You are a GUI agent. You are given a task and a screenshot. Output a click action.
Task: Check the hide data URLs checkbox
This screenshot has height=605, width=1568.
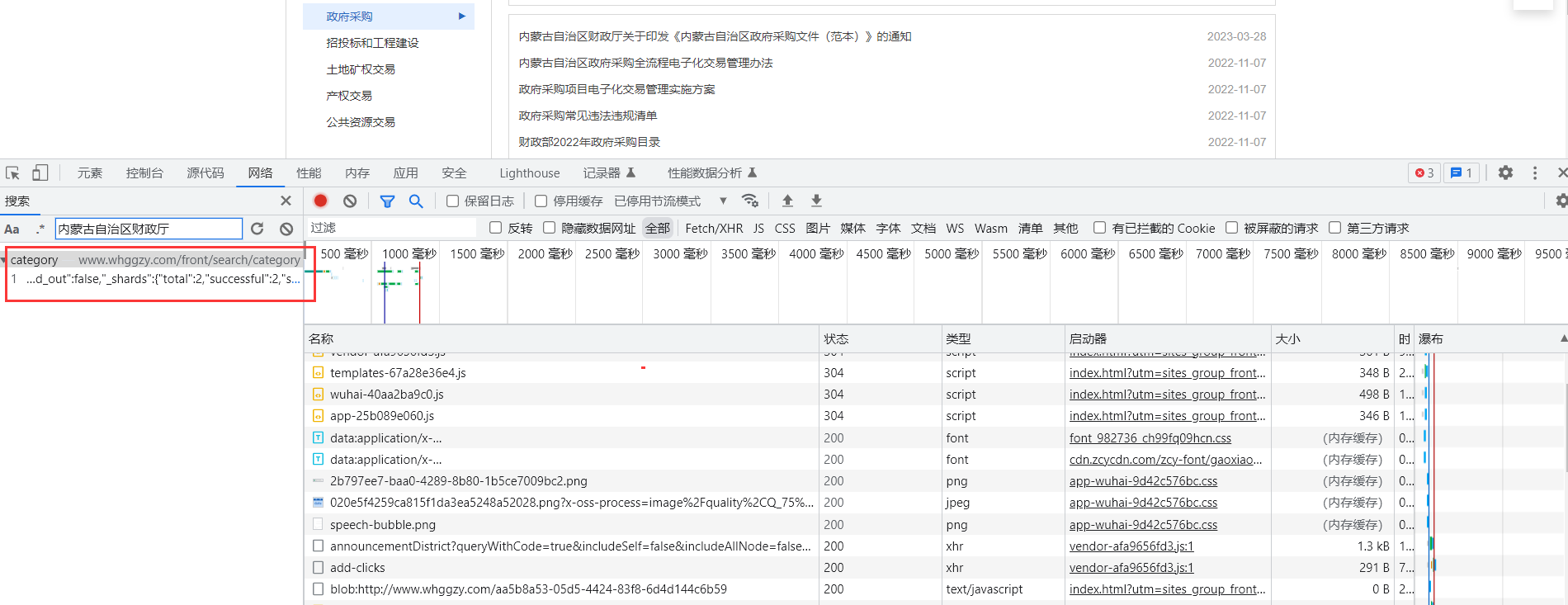550,228
